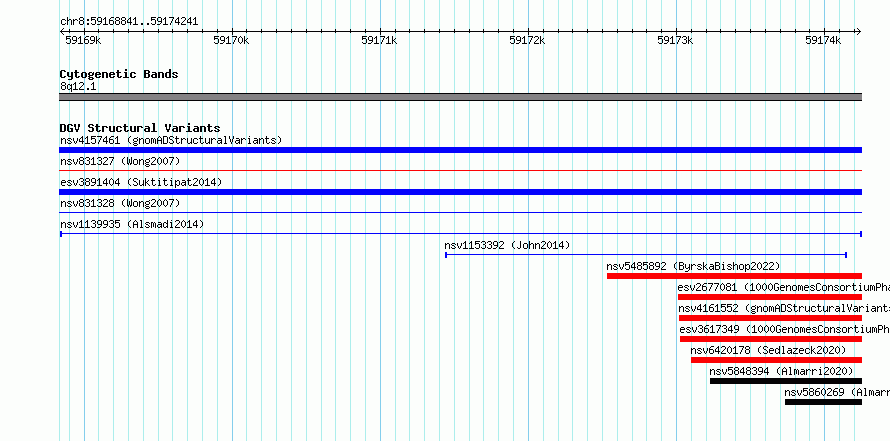This screenshot has width=890, height=441.
Task: Select the black bar under nsv5848394
Action: click(x=786, y=381)
